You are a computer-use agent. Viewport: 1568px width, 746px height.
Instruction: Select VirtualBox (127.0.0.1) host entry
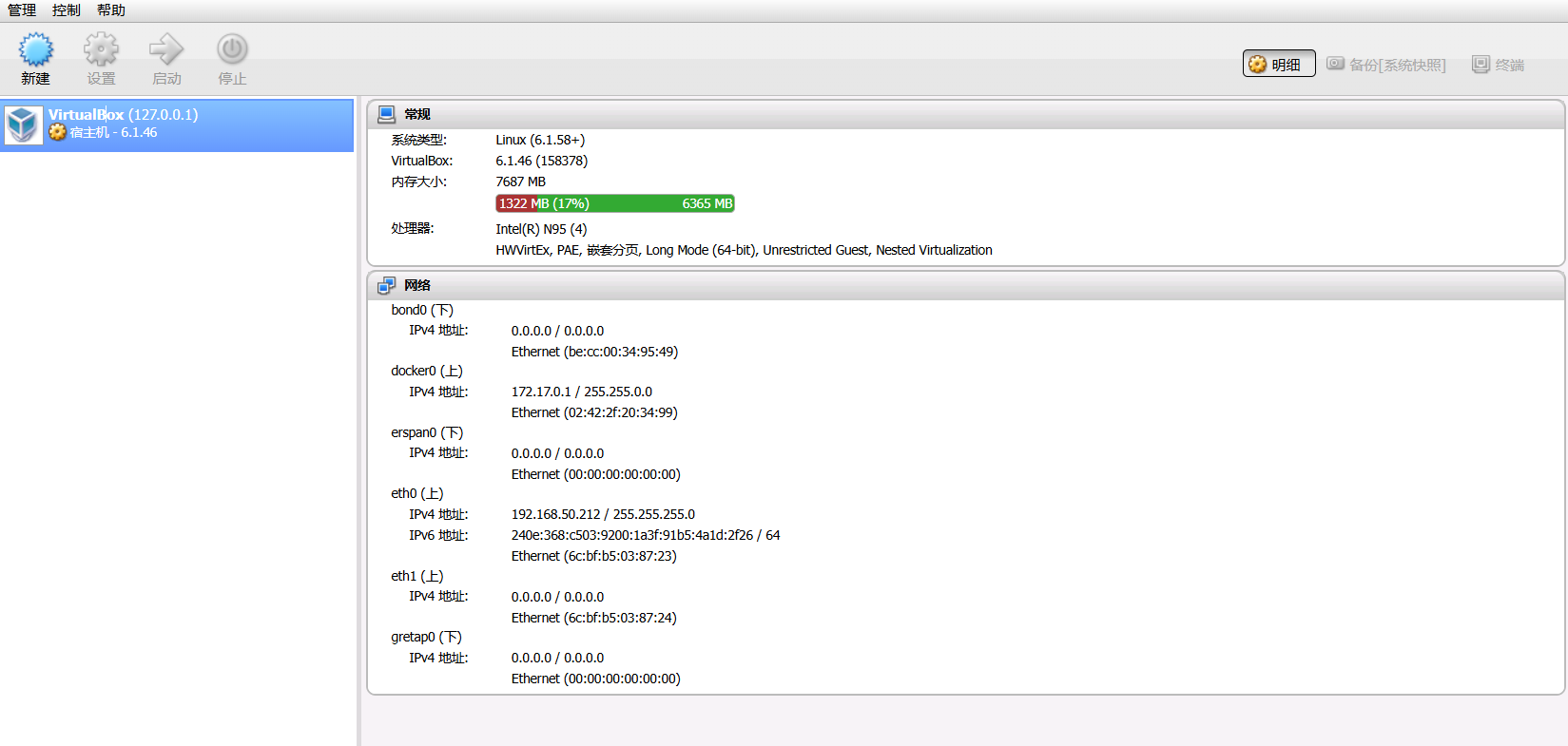pos(177,124)
